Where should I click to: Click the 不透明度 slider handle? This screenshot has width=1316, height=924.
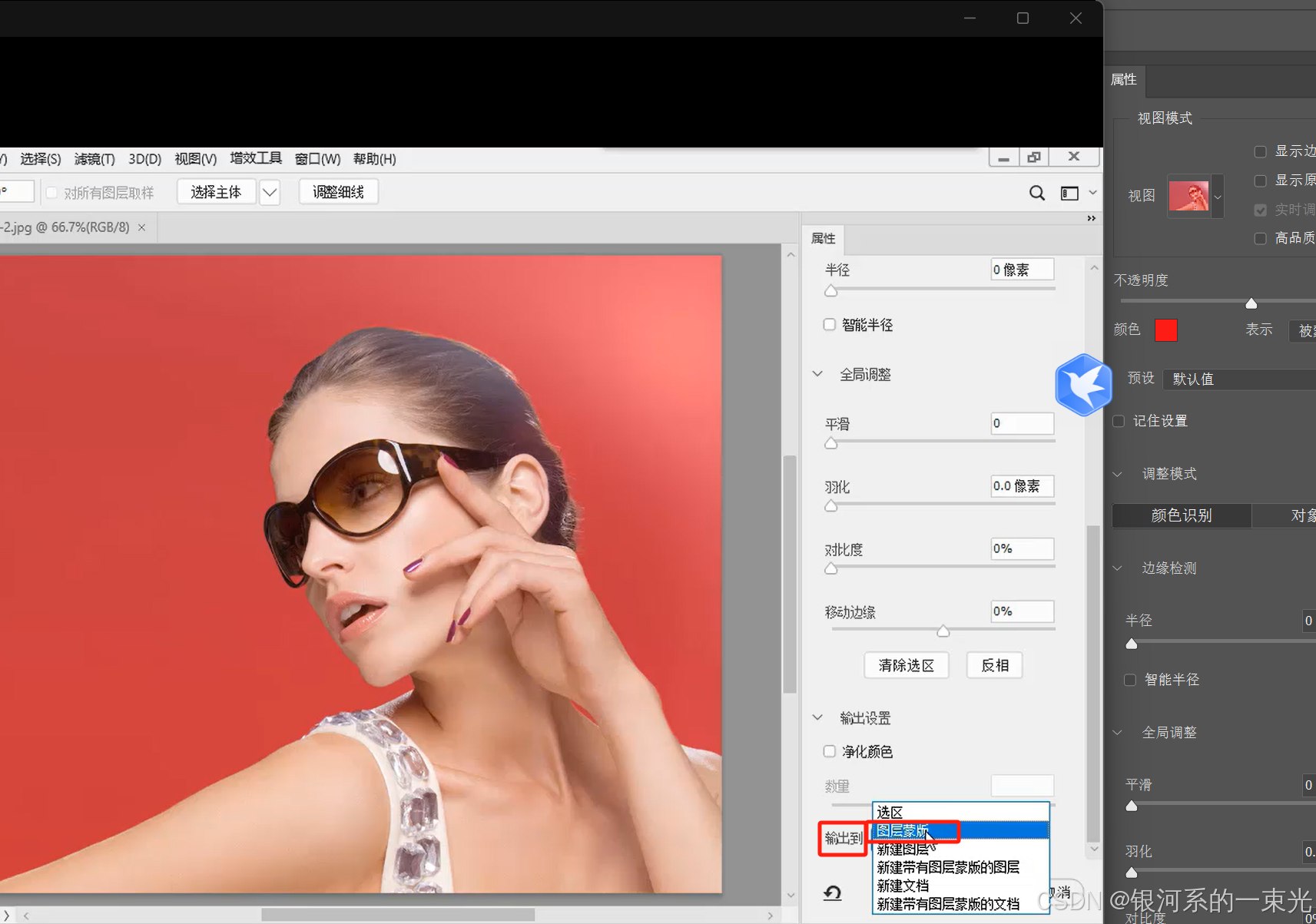click(x=1251, y=303)
